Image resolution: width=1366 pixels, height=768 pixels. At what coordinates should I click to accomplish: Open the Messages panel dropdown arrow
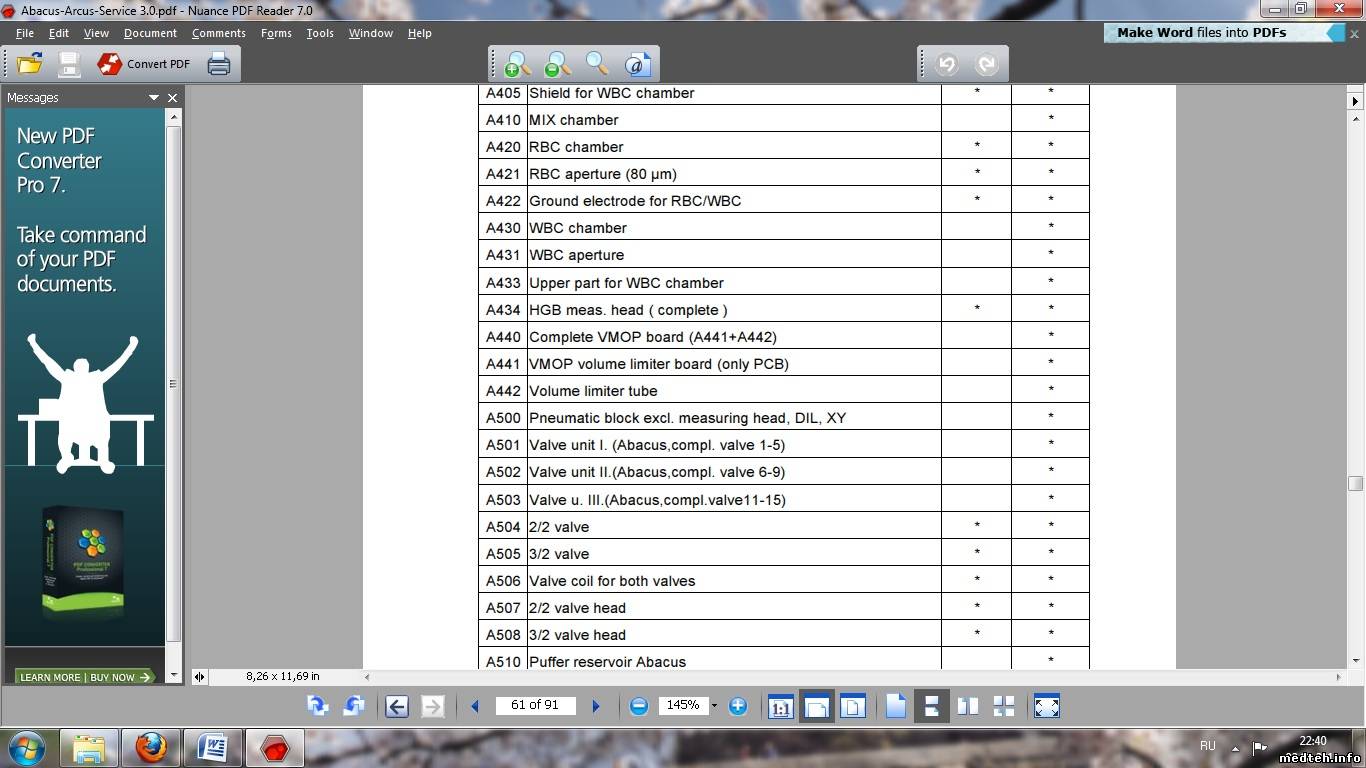pos(154,98)
